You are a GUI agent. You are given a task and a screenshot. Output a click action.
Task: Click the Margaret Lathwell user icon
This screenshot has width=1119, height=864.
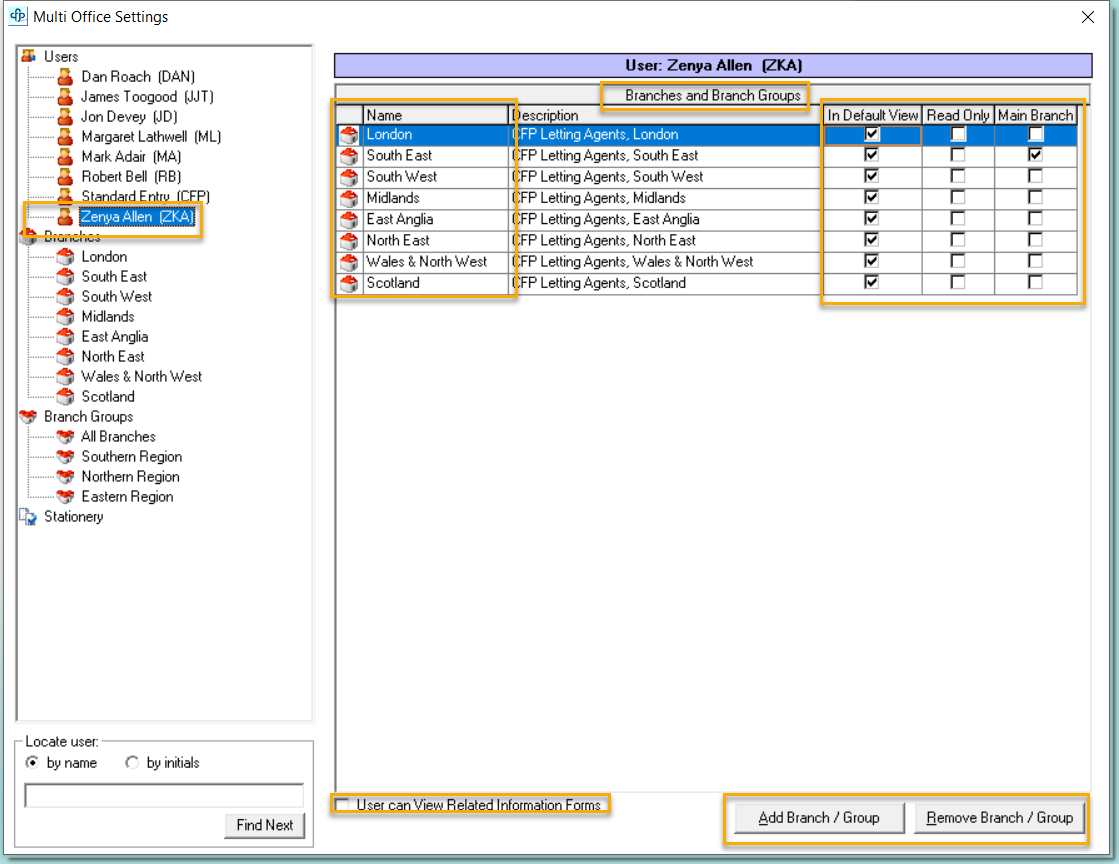[66, 136]
